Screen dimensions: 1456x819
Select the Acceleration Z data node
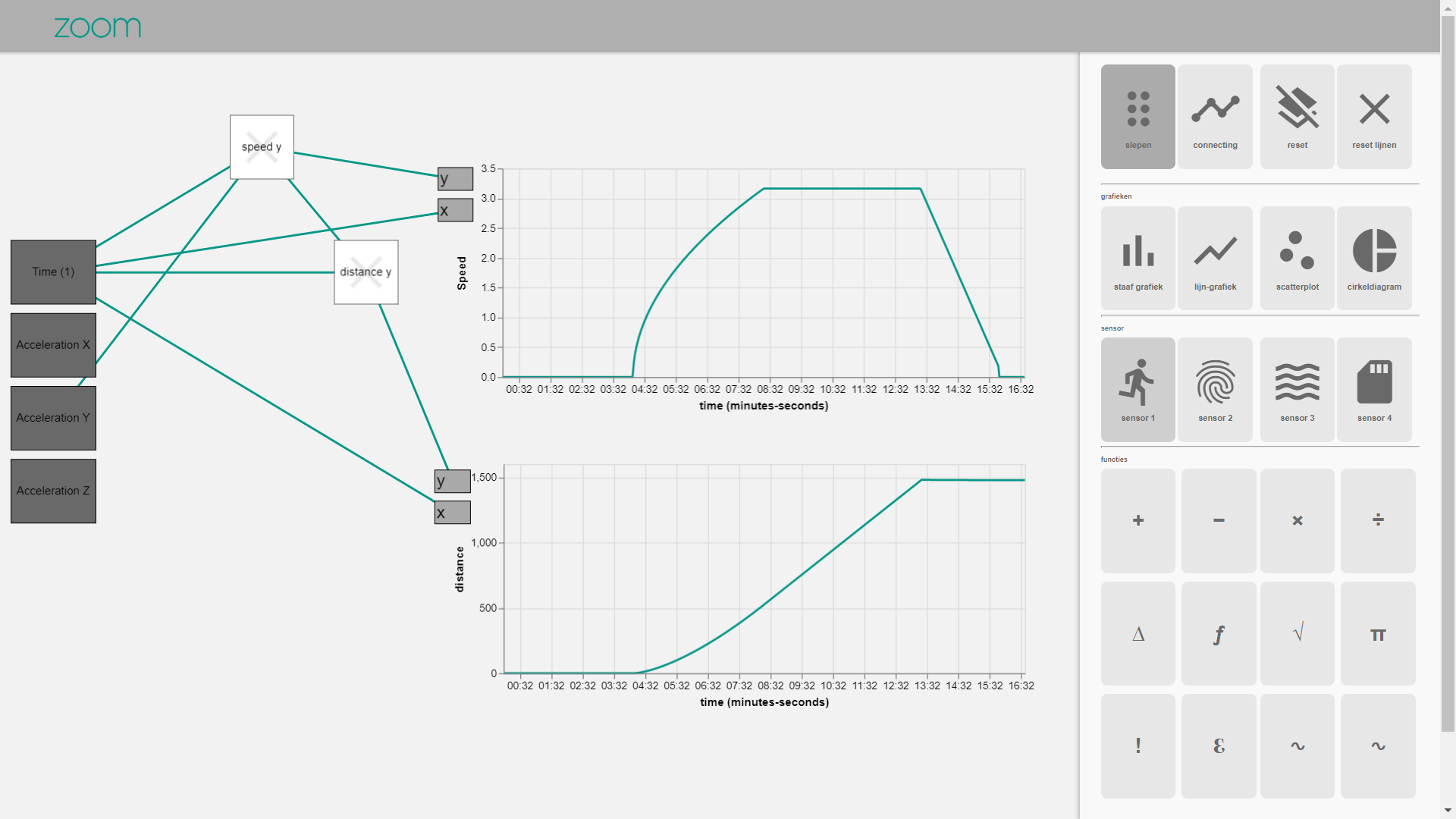pos(53,491)
